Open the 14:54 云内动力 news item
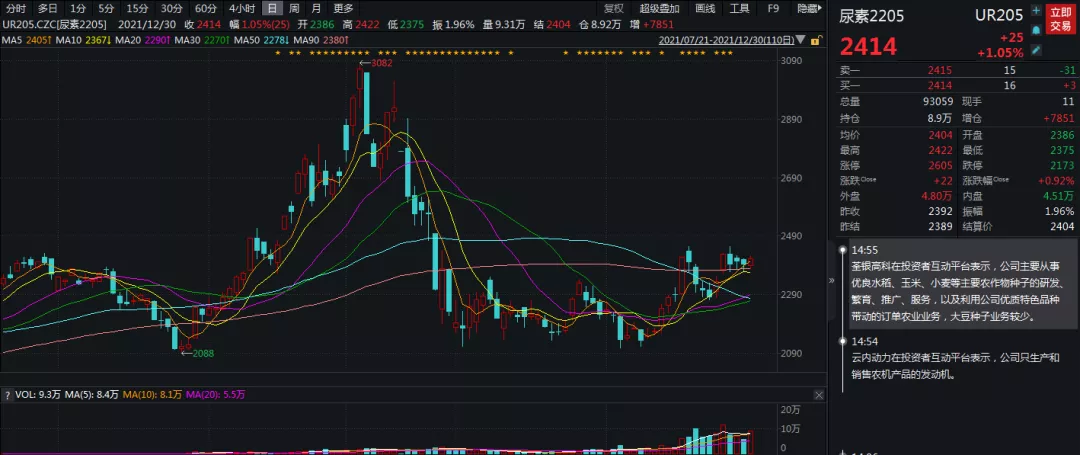 pos(954,358)
